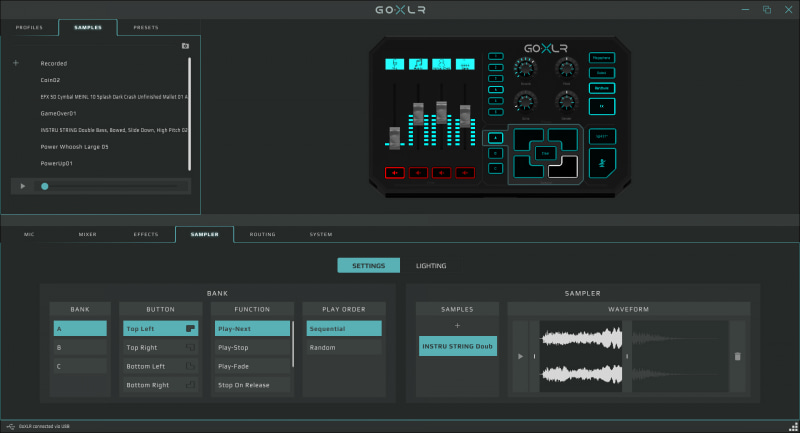Delete sample with the trash icon
The height and width of the screenshot is (433, 800).
tap(737, 356)
